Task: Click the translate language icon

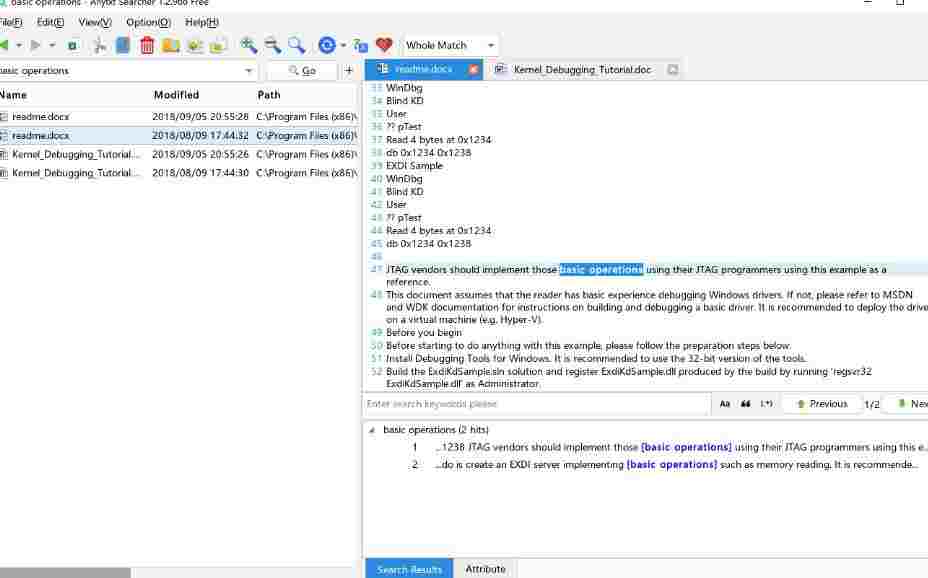Action: (x=361, y=45)
